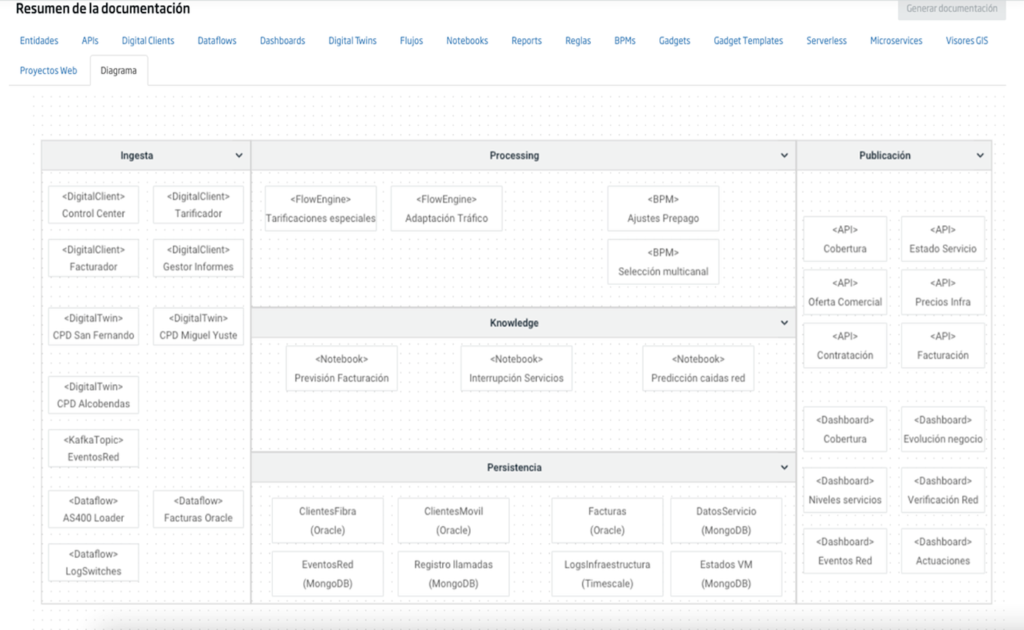Select the Predicción caidas red node
Viewport: 1024px width, 630px height.
(x=698, y=368)
